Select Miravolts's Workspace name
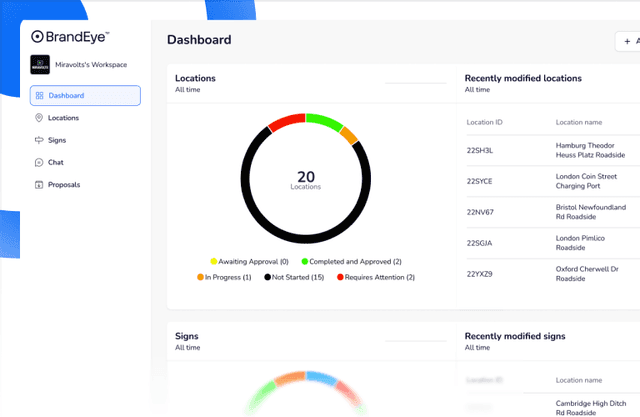Image resolution: width=640 pixels, height=417 pixels. click(x=91, y=64)
